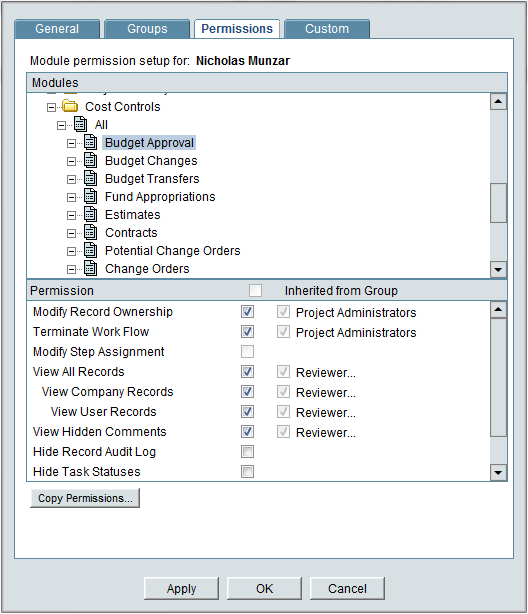Click the Fund Appropriations document icon
528x614 pixels.
point(90,196)
